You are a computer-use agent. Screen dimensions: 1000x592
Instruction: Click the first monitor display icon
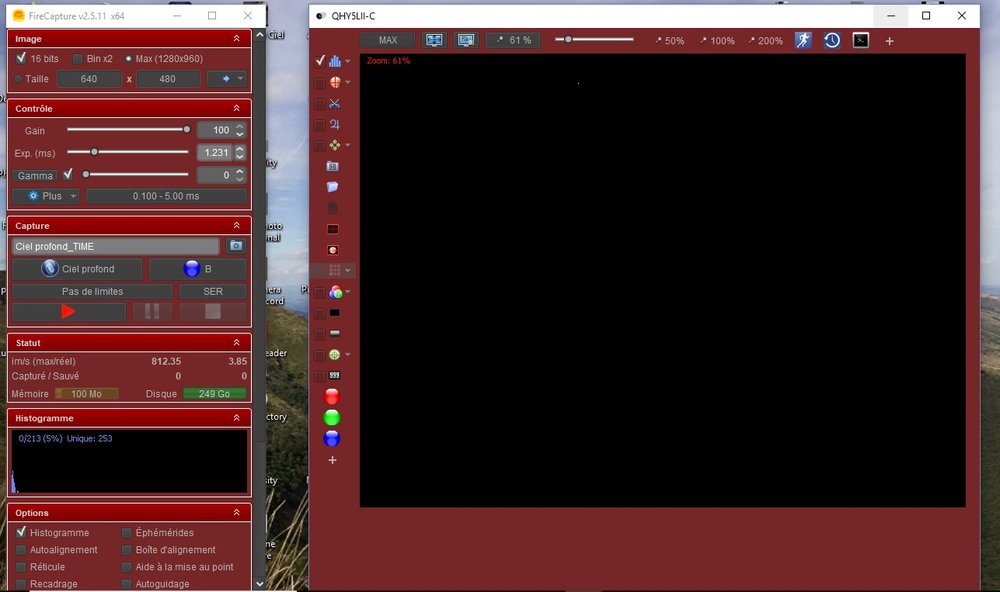434,40
